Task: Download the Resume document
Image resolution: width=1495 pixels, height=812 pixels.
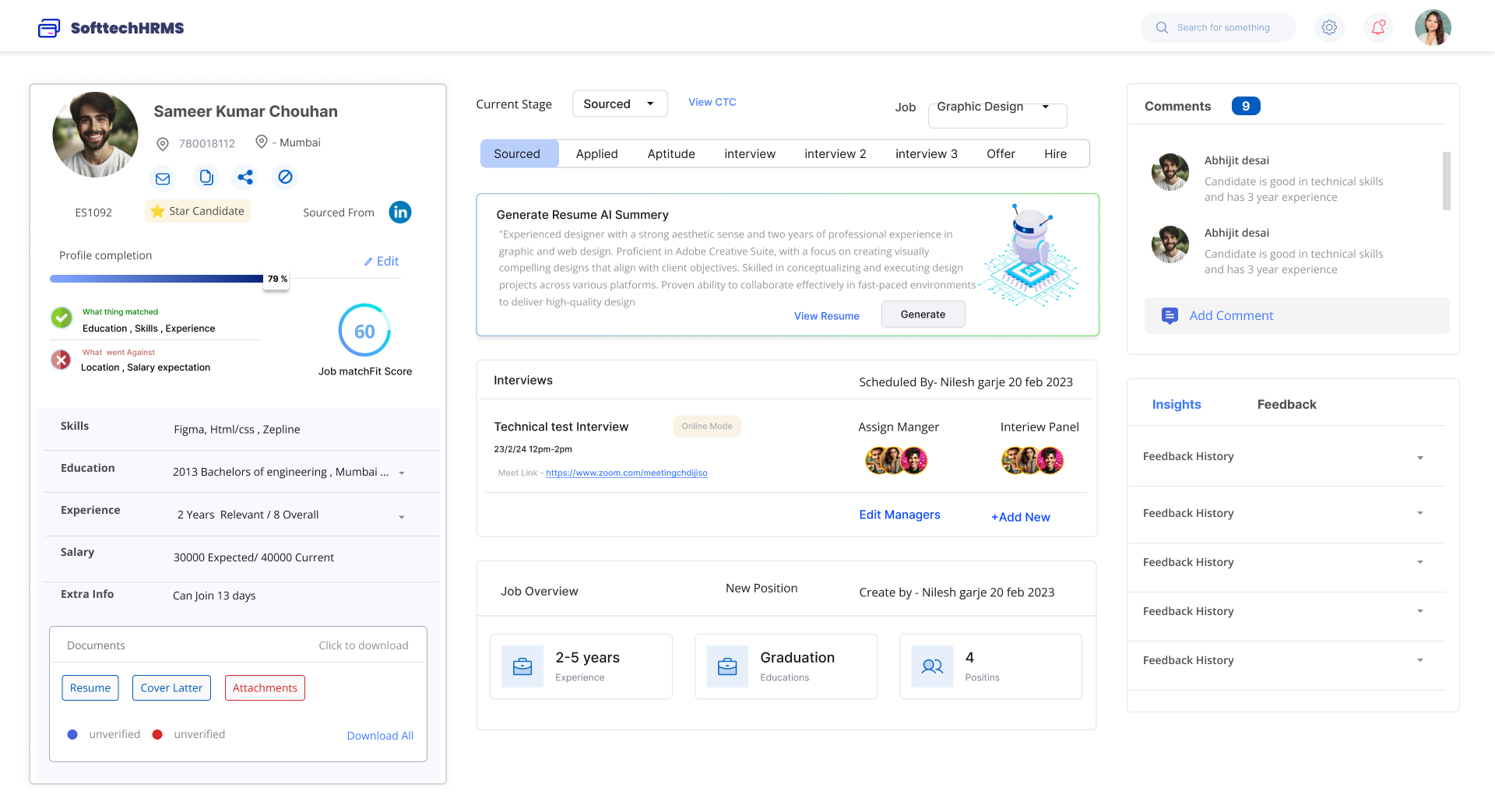Action: pyautogui.click(x=90, y=688)
